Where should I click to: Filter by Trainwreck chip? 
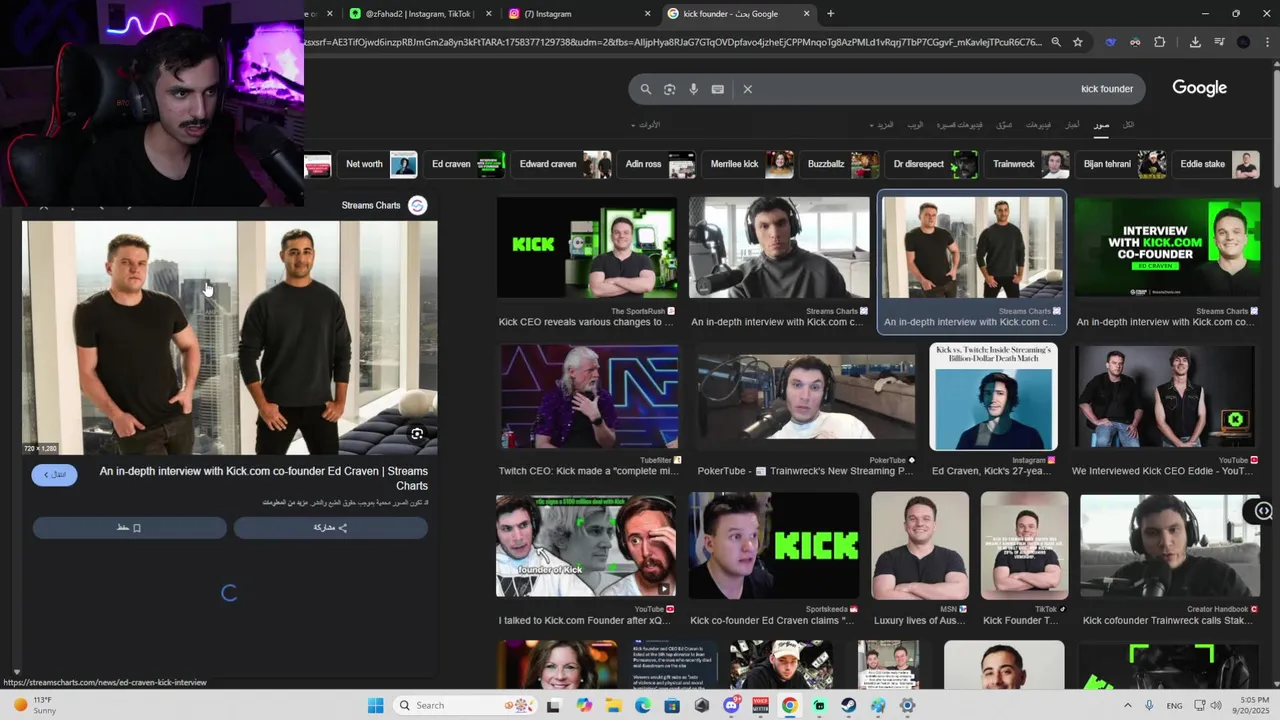click(x=1027, y=164)
